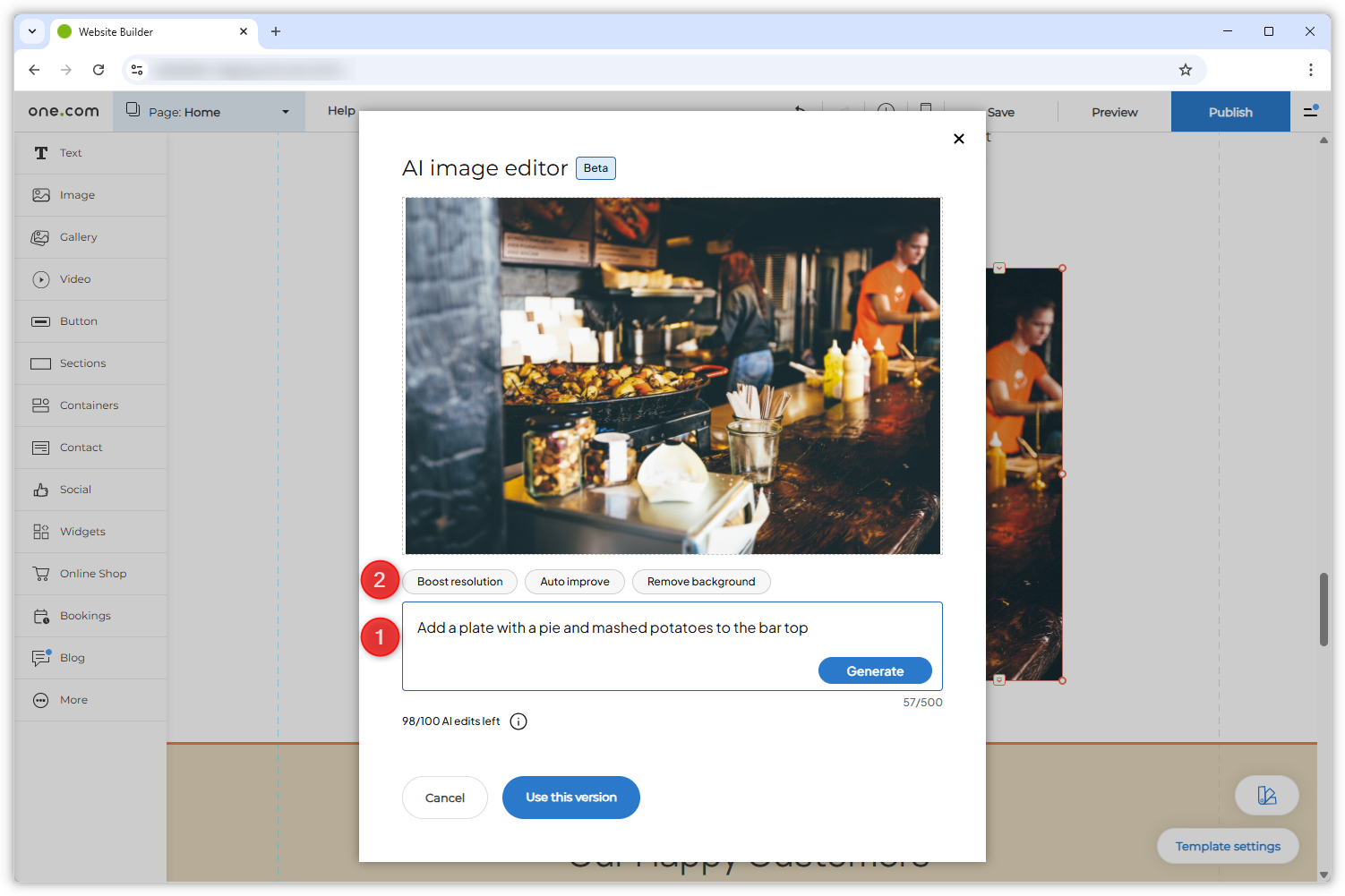Select the Video element icon
Viewport: 1345px width, 896px height.
(41, 278)
